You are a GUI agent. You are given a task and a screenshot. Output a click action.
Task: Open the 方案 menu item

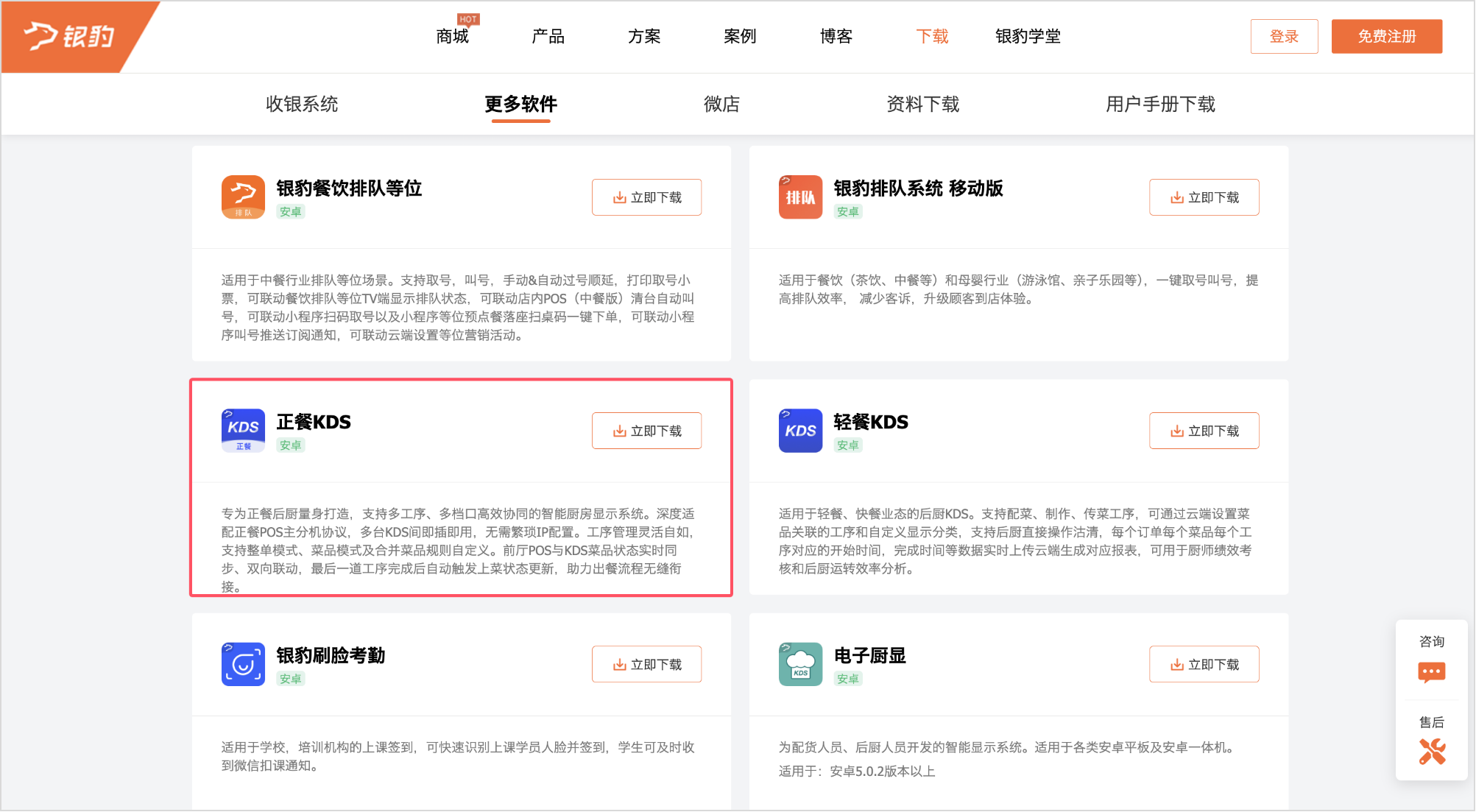coord(644,36)
